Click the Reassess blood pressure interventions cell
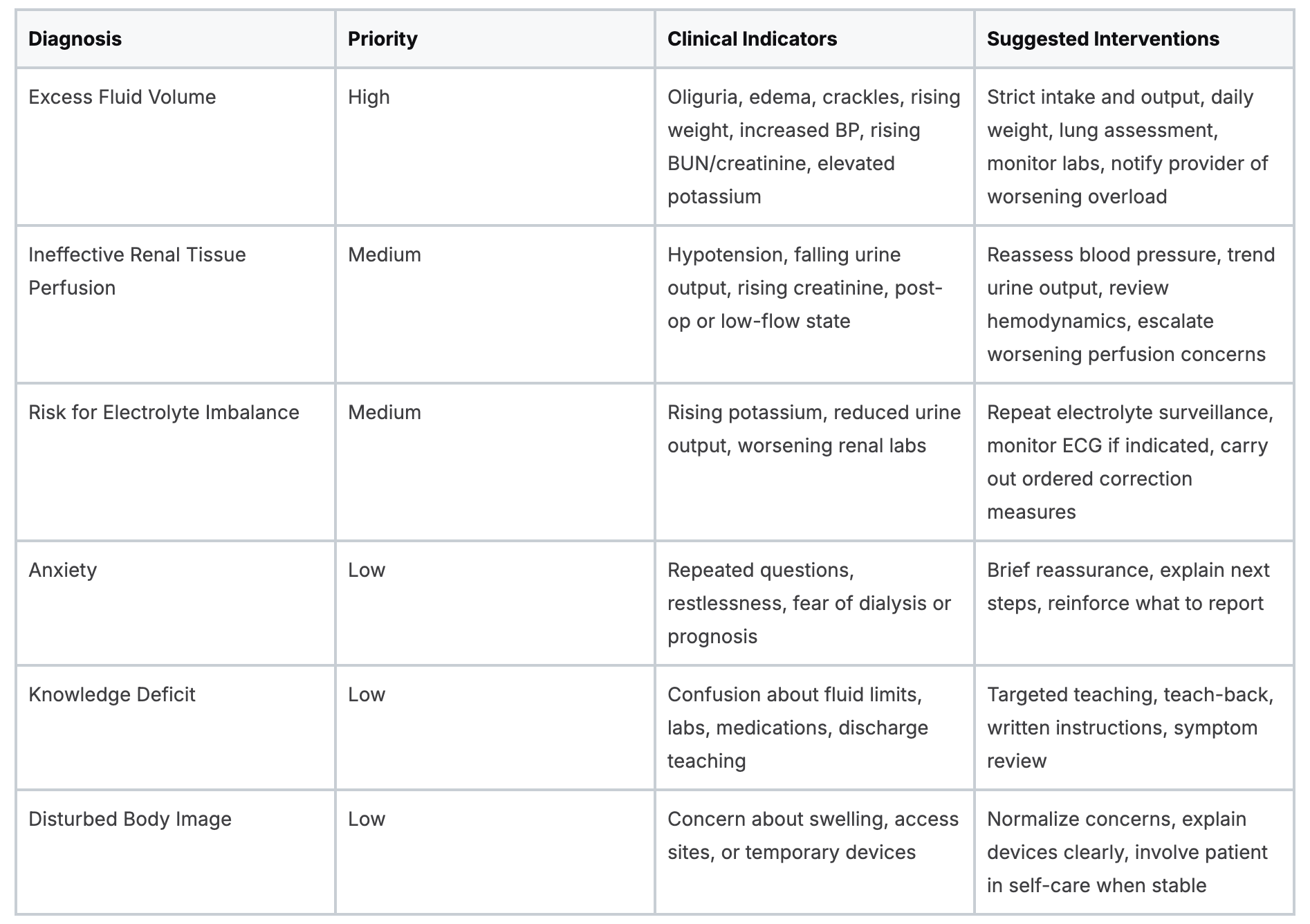The image size is (1310, 924). pyautogui.click(x=1134, y=304)
